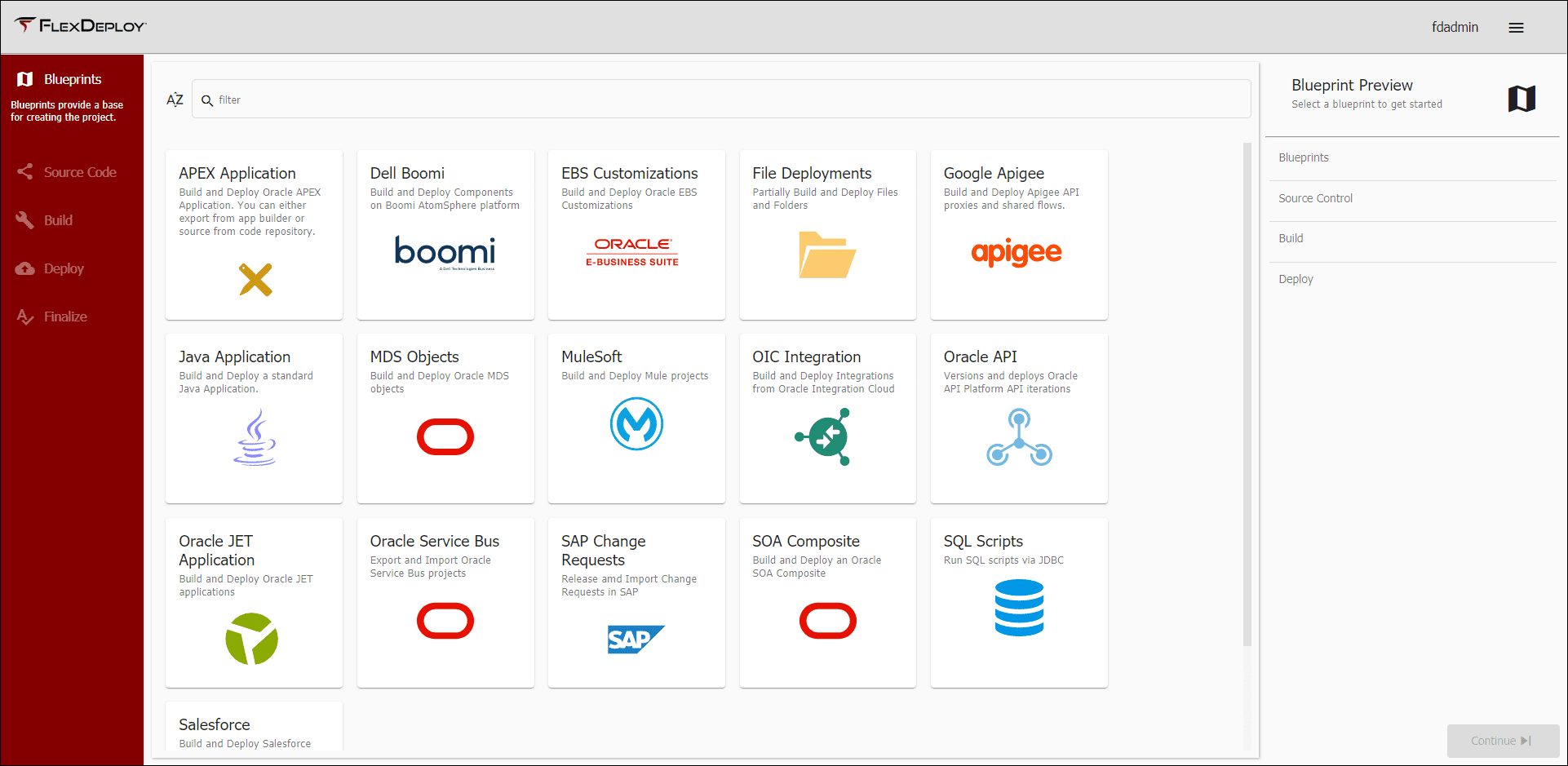
Task: Select the APEX Application blueprint title
Action: [237, 173]
